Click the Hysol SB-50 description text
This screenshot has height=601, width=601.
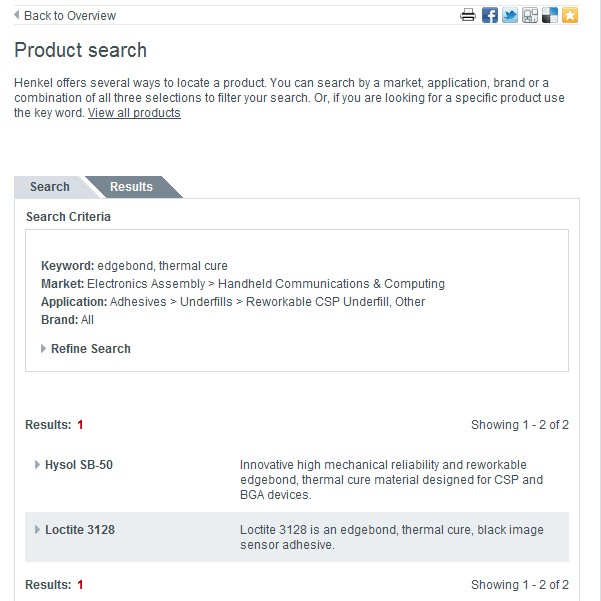tap(391, 479)
